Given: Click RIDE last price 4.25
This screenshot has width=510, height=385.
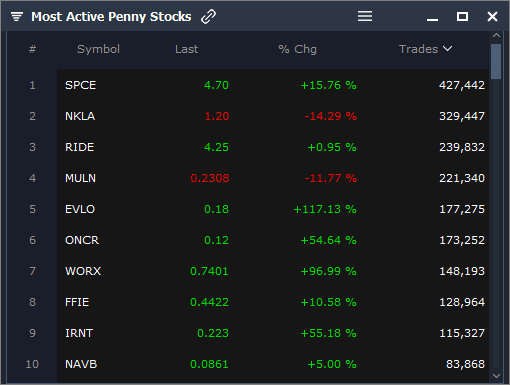Looking at the screenshot, I should [x=216, y=147].
